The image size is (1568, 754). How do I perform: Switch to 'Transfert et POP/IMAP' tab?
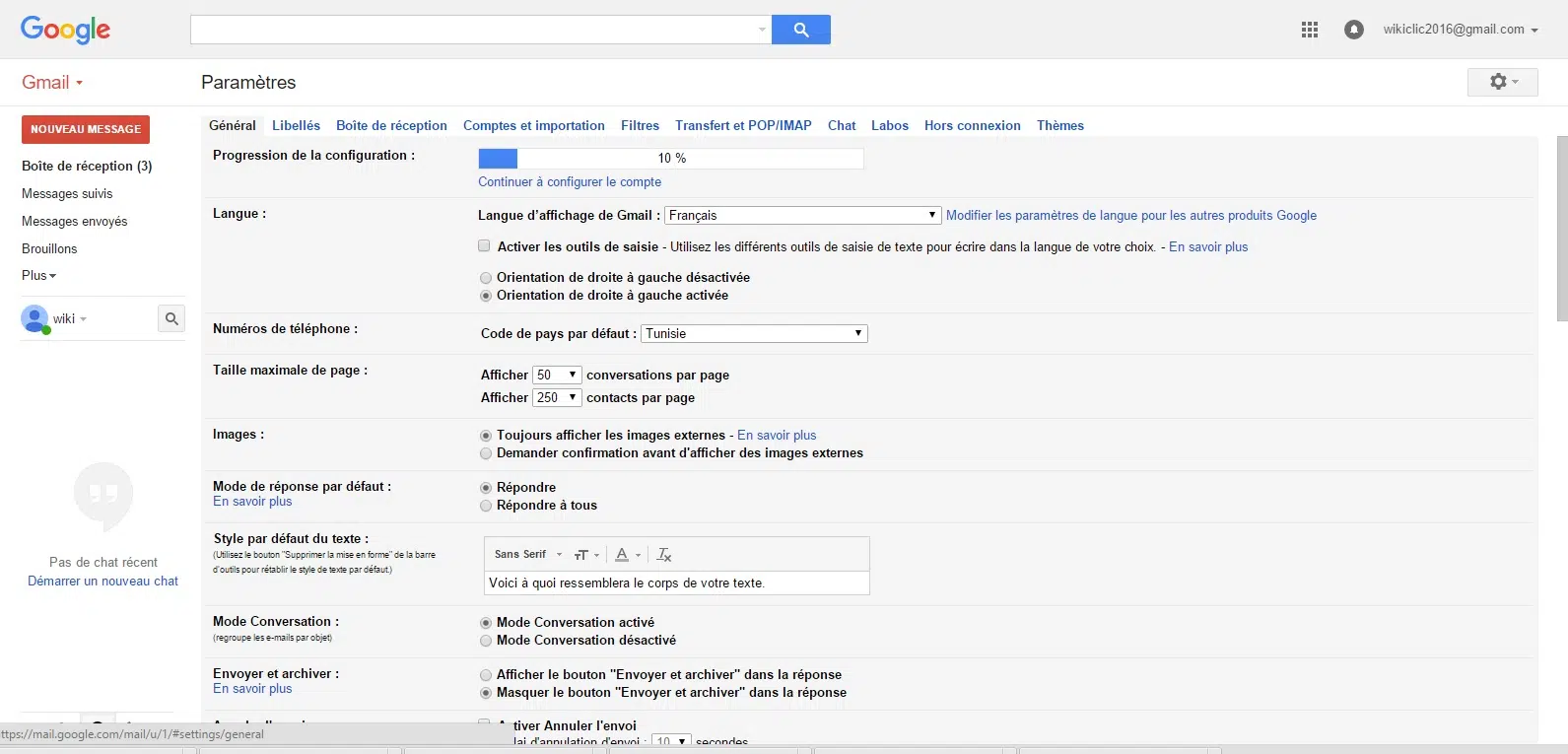(x=743, y=125)
